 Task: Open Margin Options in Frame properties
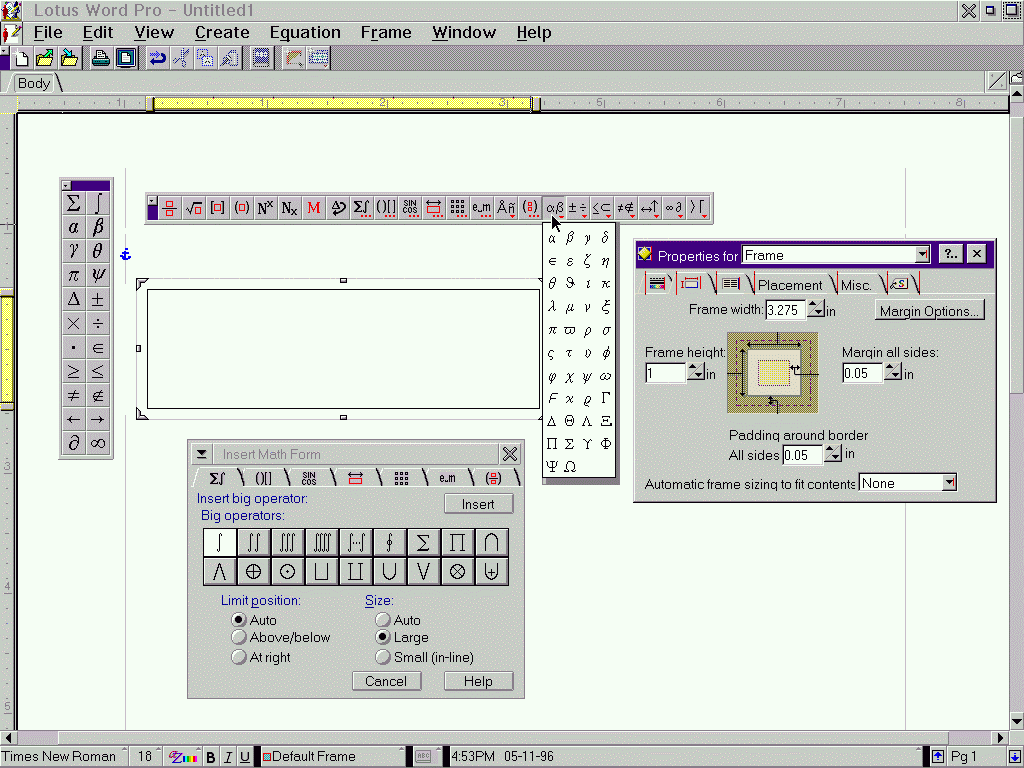pyautogui.click(x=929, y=311)
